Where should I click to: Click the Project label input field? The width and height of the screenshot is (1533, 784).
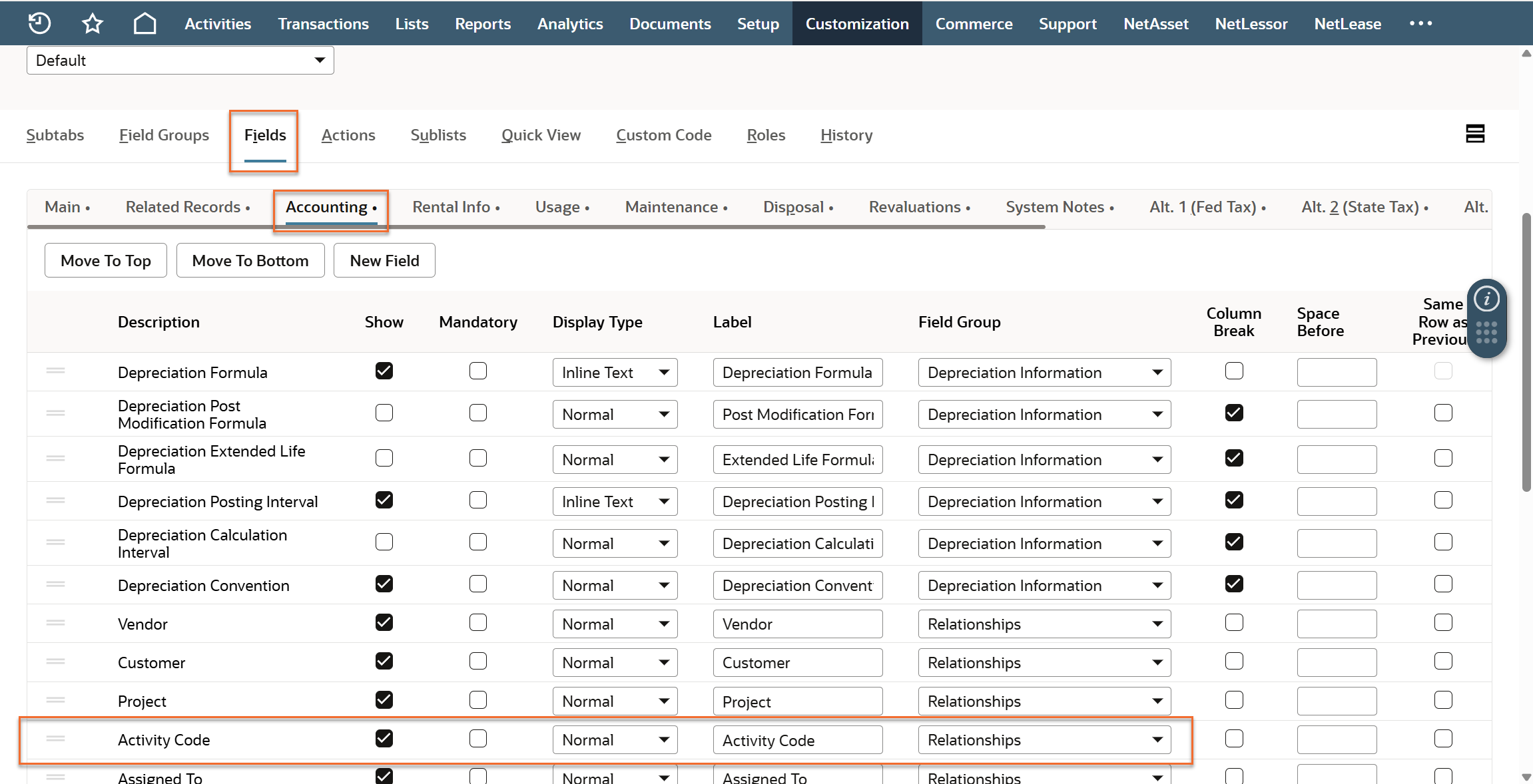(797, 701)
